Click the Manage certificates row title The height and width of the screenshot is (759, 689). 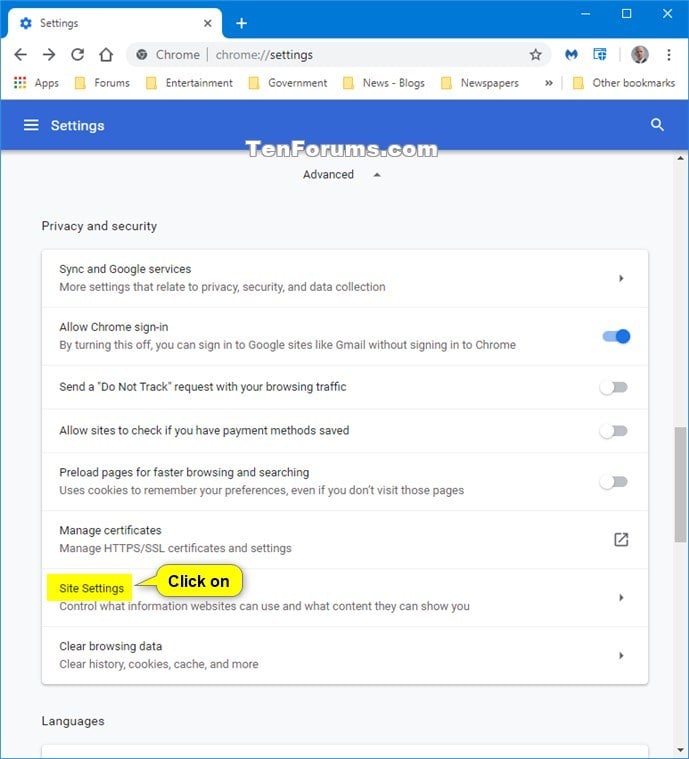pos(110,530)
